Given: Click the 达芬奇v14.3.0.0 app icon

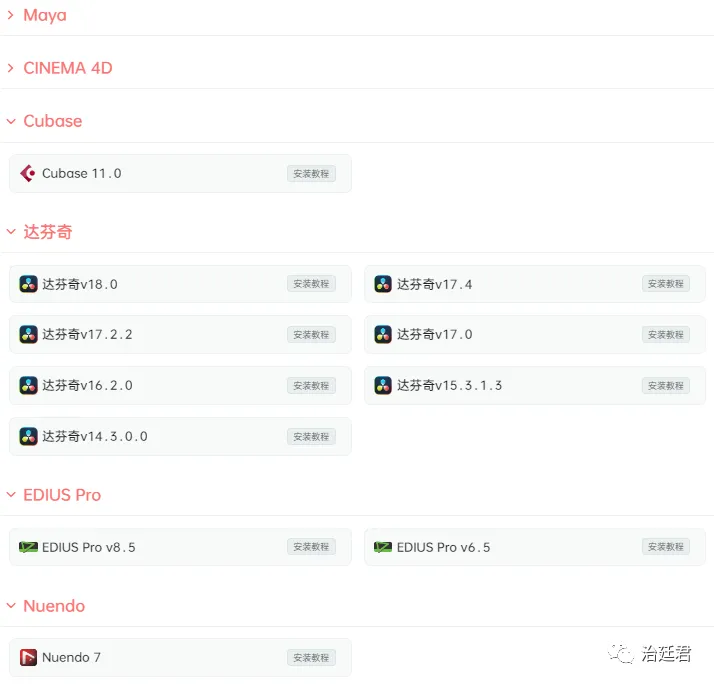Looking at the screenshot, I should click(28, 437).
